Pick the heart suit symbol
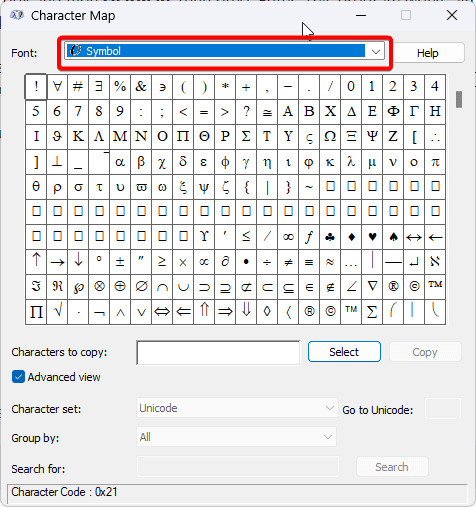This screenshot has width=476, height=507. coord(372,237)
